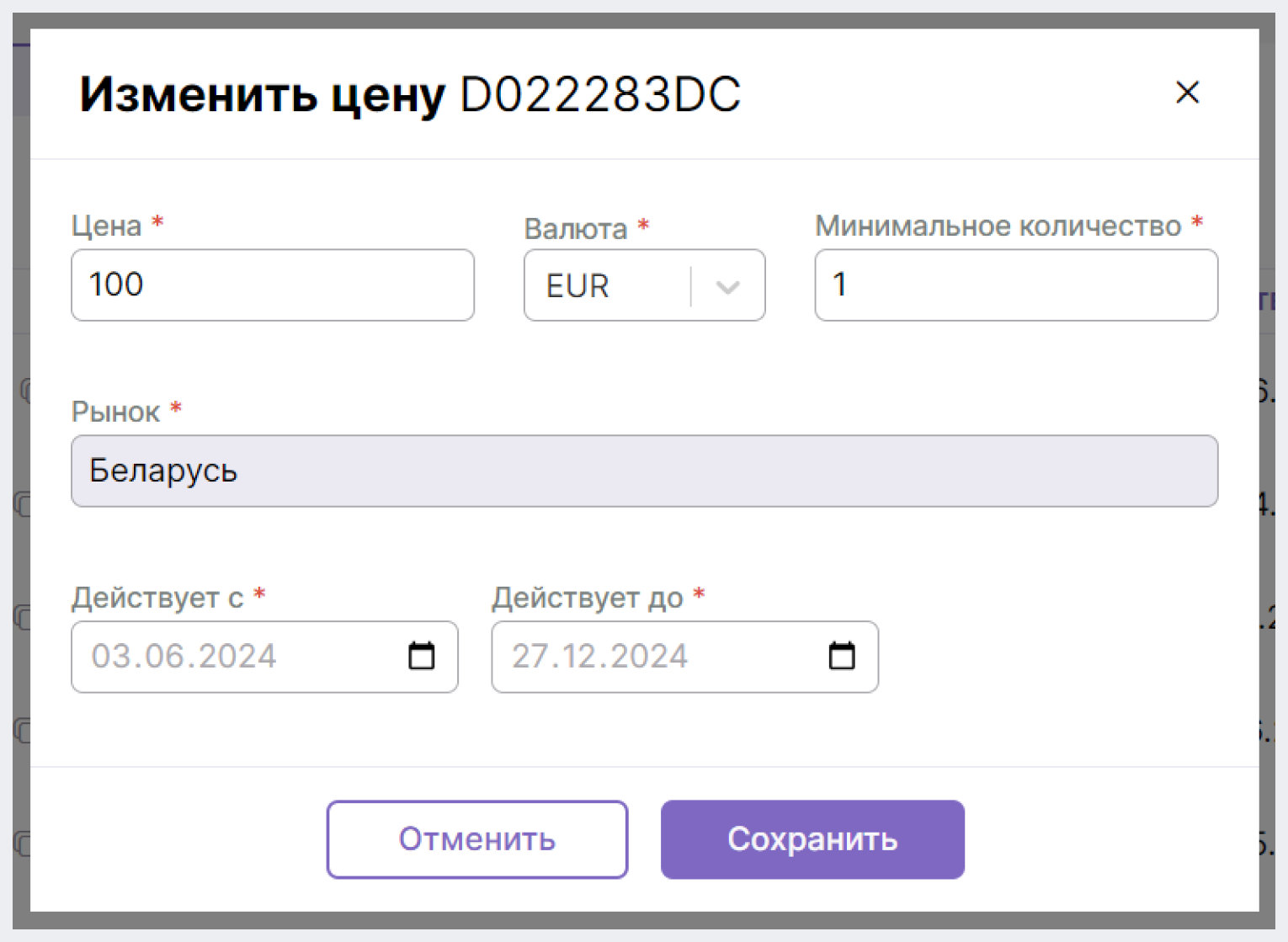The height and width of the screenshot is (942, 1288).
Task: Click the Действует с date field
Action: pyautogui.click(x=264, y=657)
